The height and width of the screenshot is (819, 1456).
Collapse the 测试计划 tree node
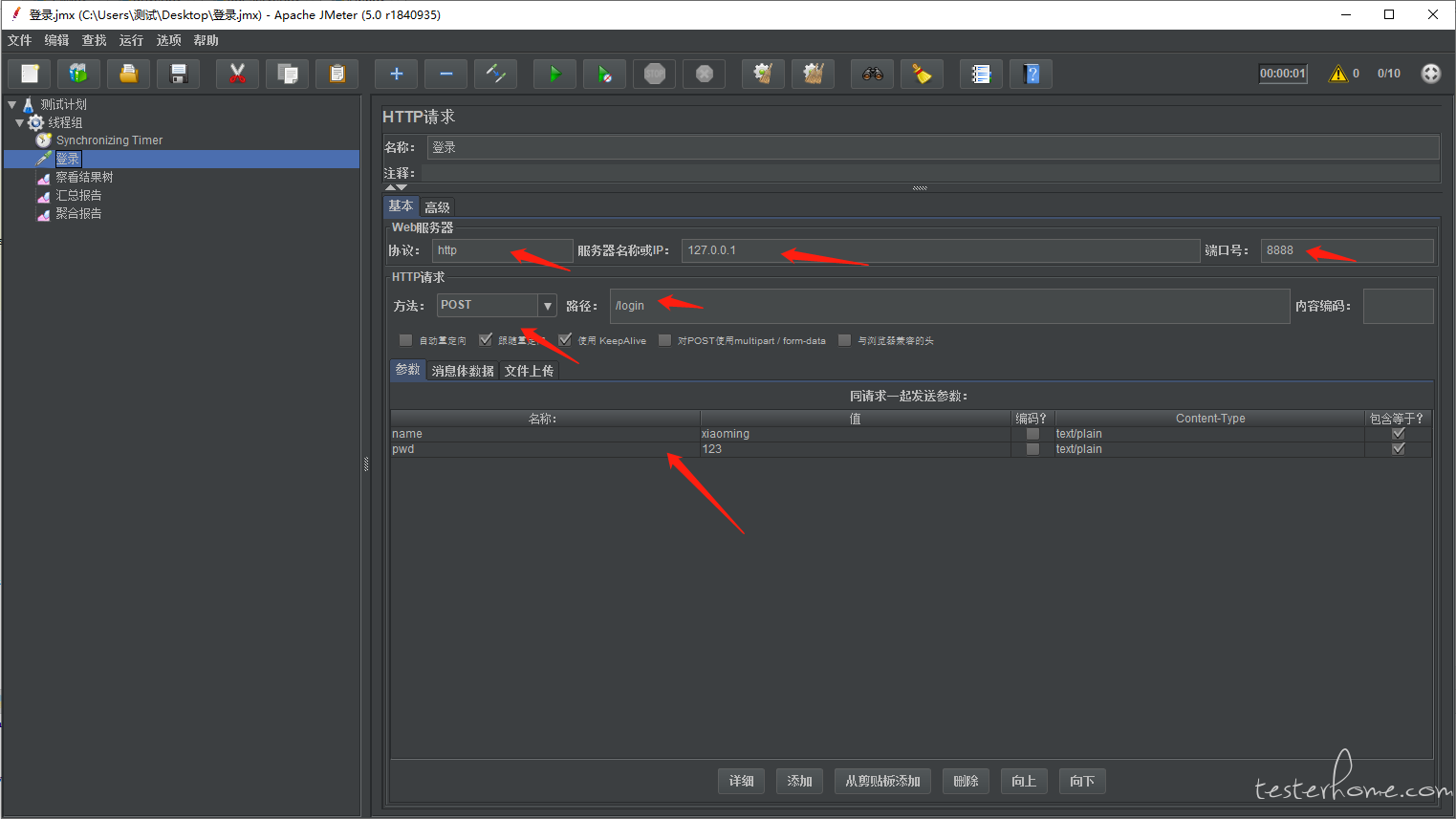pos(11,104)
